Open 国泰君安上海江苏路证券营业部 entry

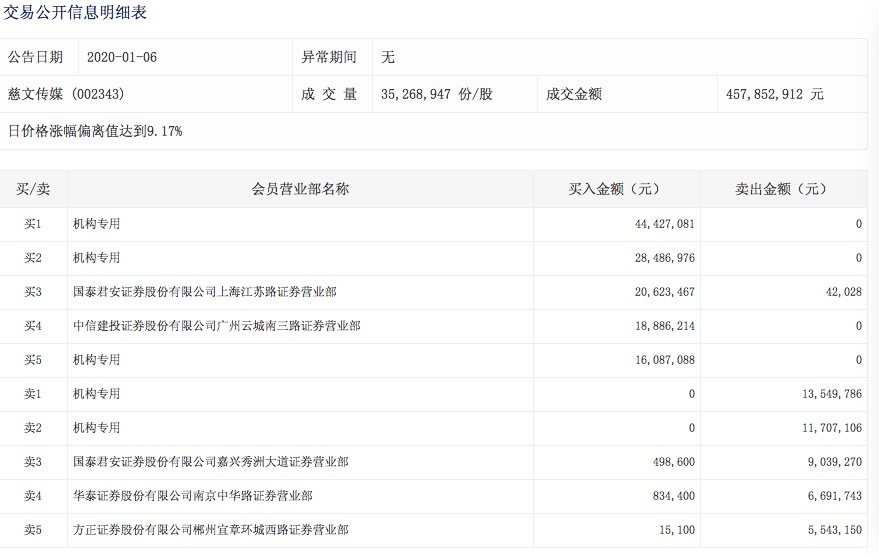205,292
